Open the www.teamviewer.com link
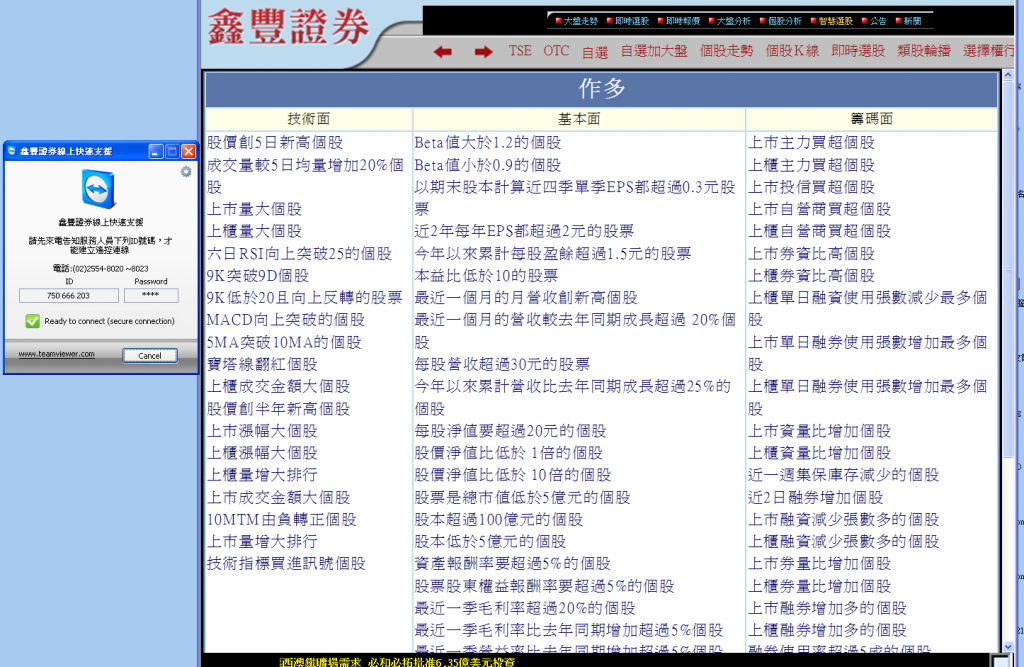Screen dimensions: 1024x667 [x=56, y=354]
